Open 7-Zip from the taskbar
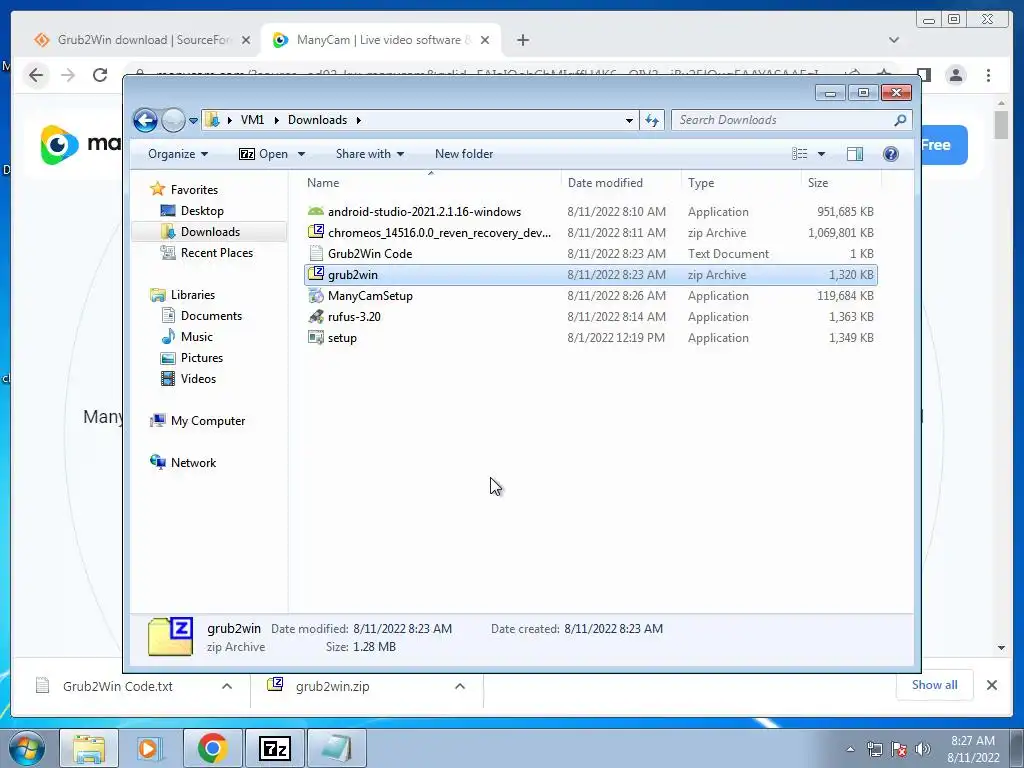 (x=274, y=748)
